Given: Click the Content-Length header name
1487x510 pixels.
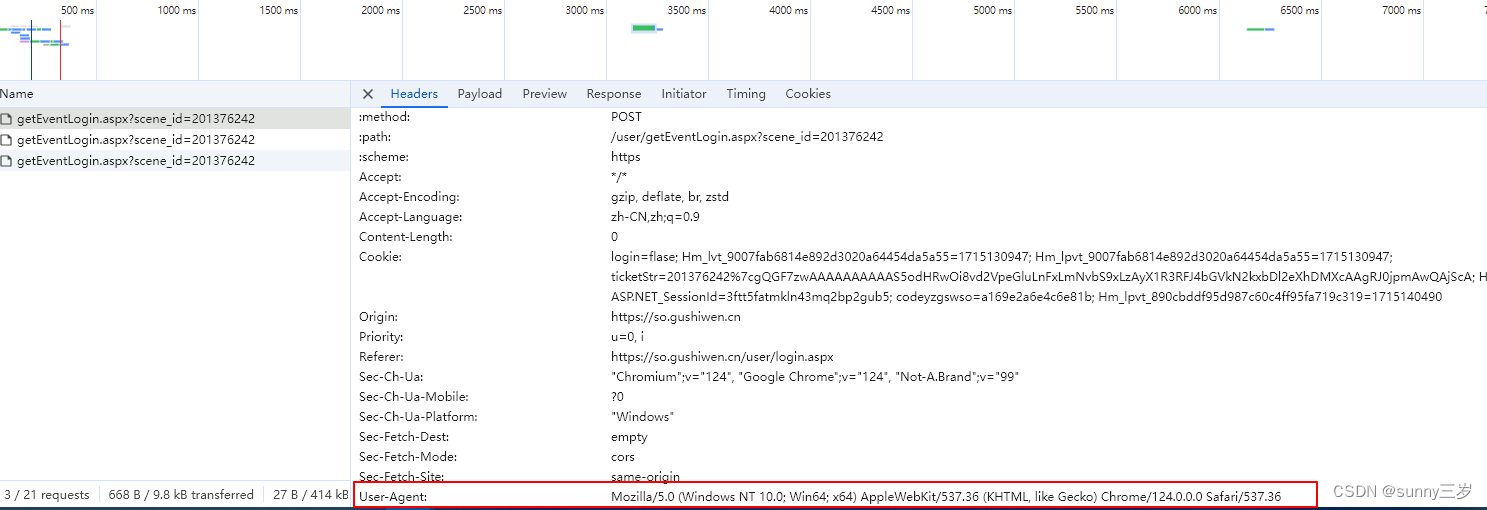Looking at the screenshot, I should coord(406,237).
